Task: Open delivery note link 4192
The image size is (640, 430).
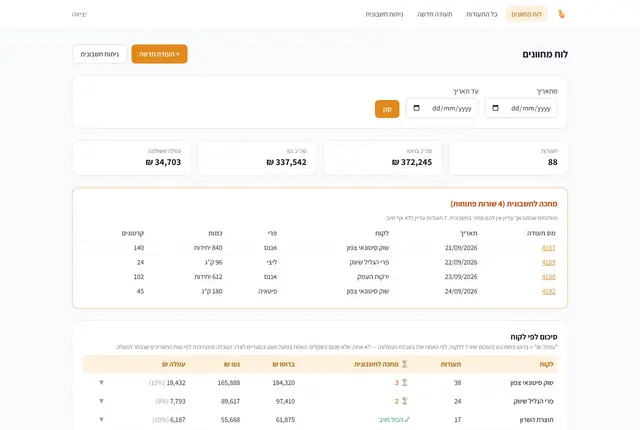Action: (x=549, y=291)
